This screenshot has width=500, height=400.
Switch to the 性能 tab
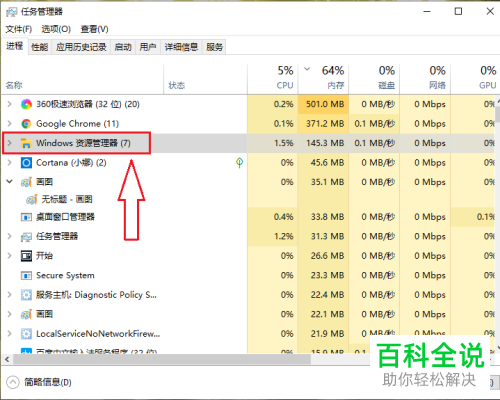pos(40,47)
